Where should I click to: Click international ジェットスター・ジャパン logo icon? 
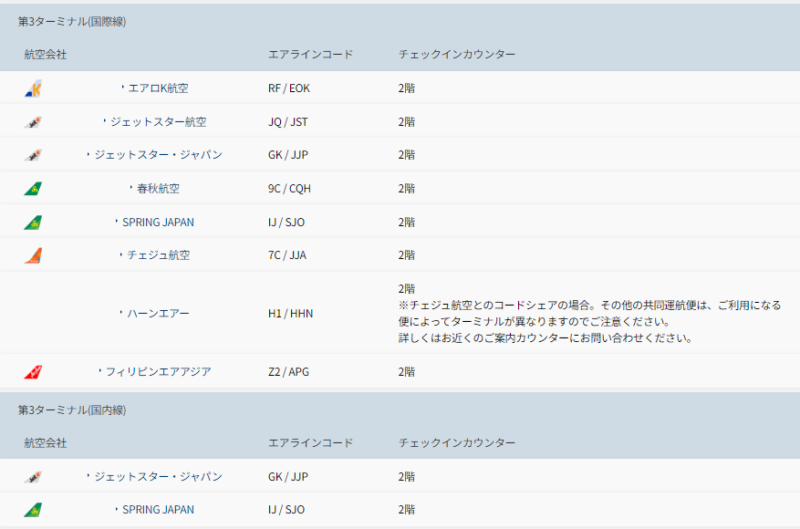tap(33, 155)
